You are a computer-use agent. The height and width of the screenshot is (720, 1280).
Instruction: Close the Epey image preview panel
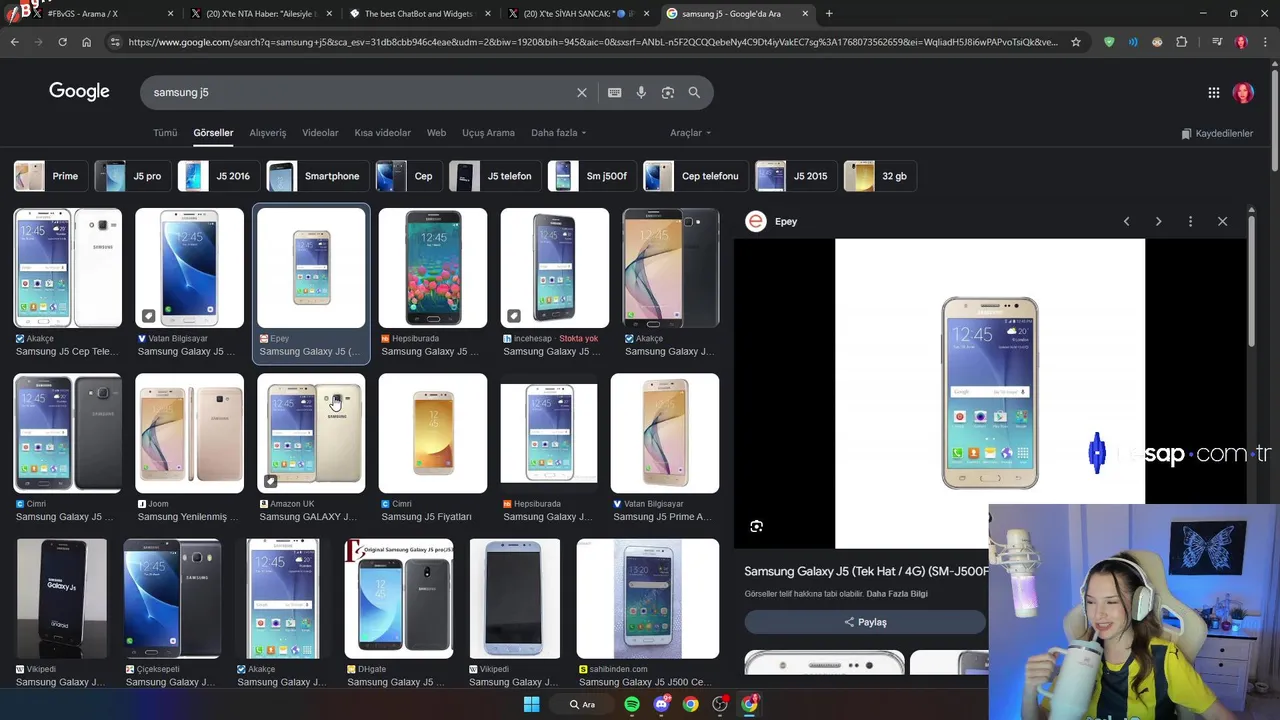pos(1222,221)
